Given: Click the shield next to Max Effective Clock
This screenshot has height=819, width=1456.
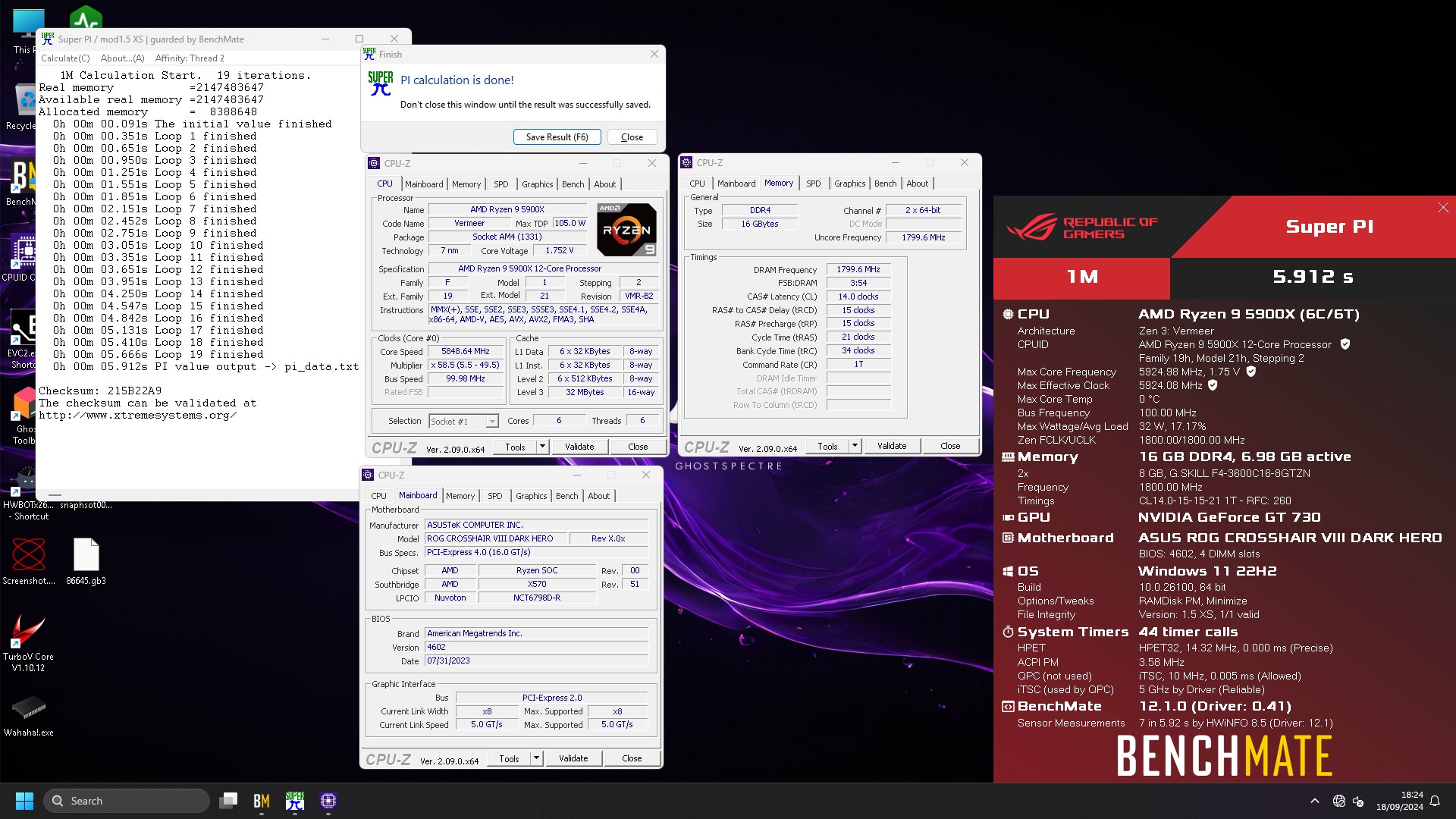Looking at the screenshot, I should pos(1213,385).
